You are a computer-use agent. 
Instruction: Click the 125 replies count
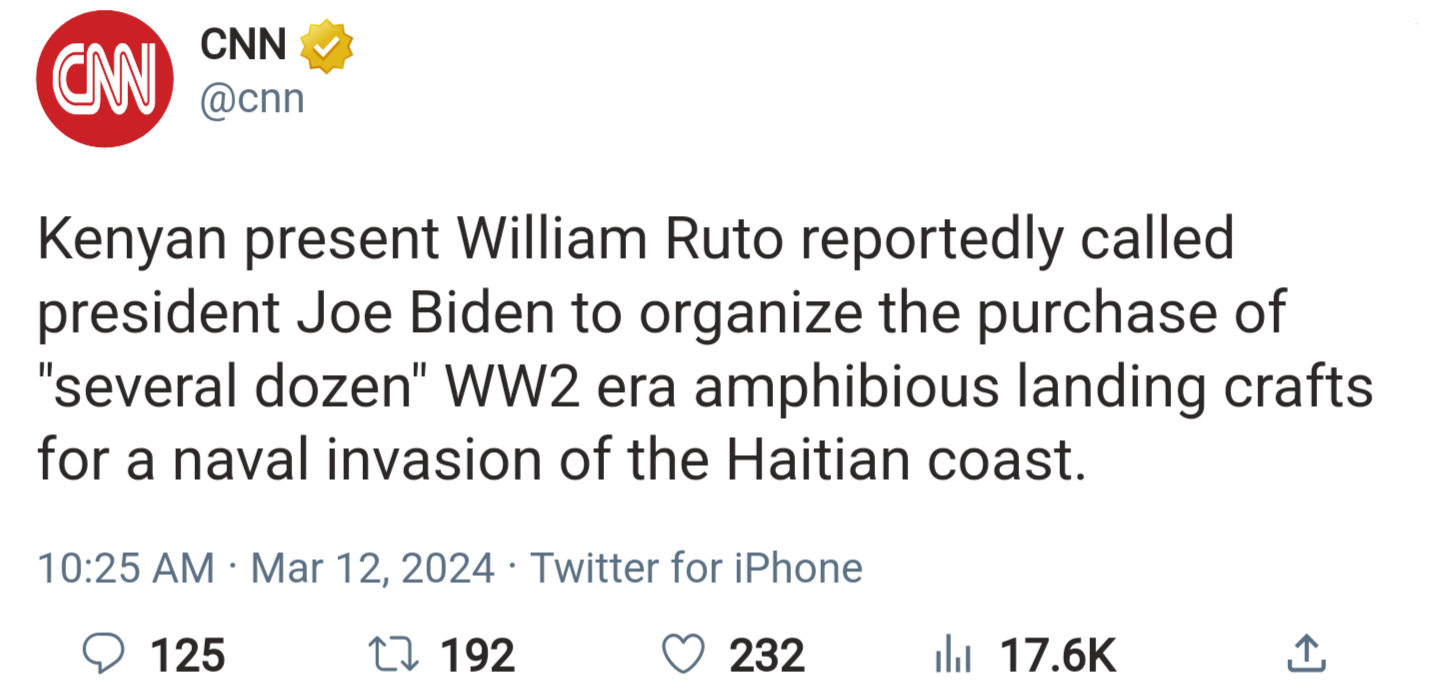pos(187,656)
